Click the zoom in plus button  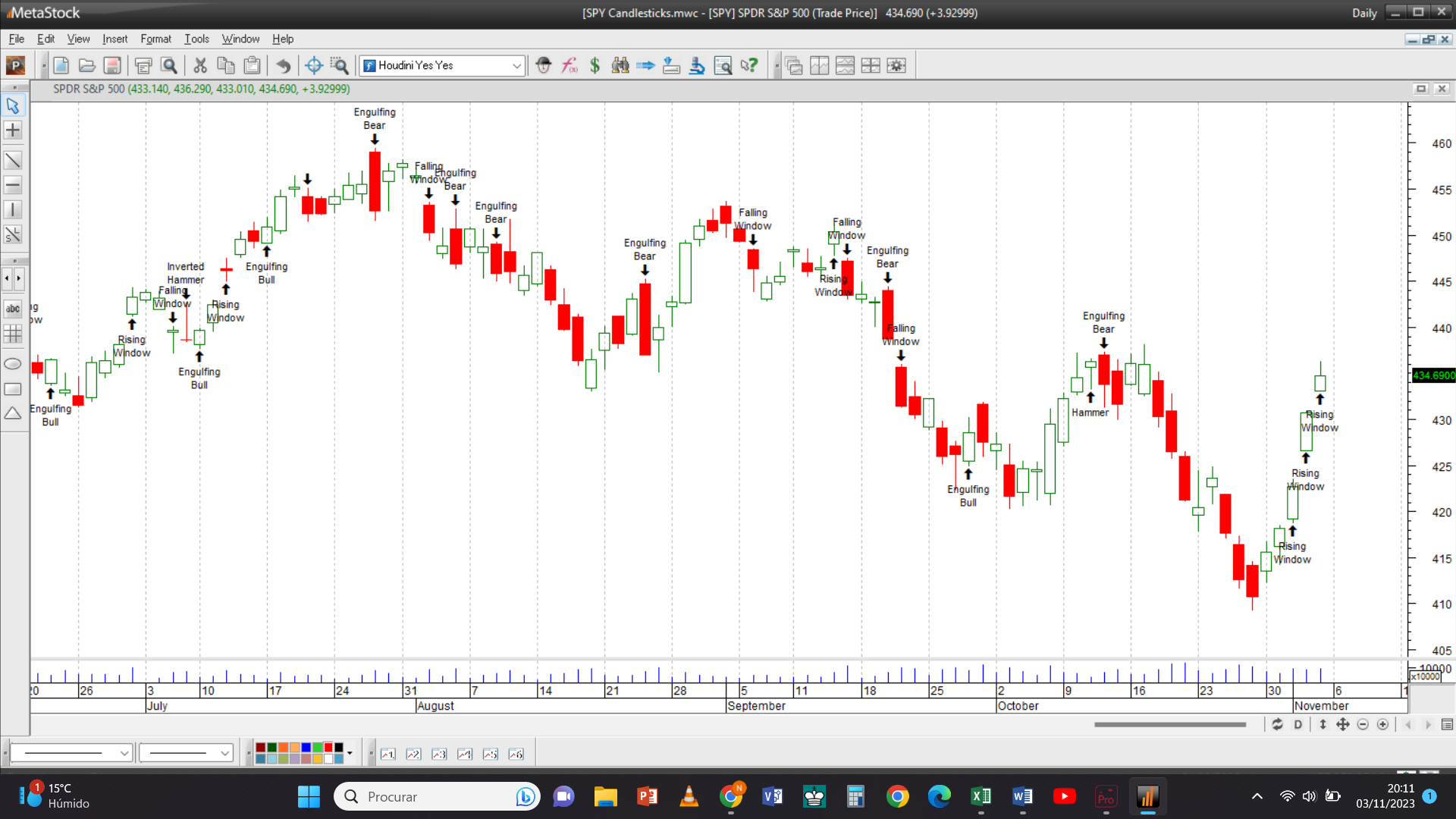tap(1382, 725)
